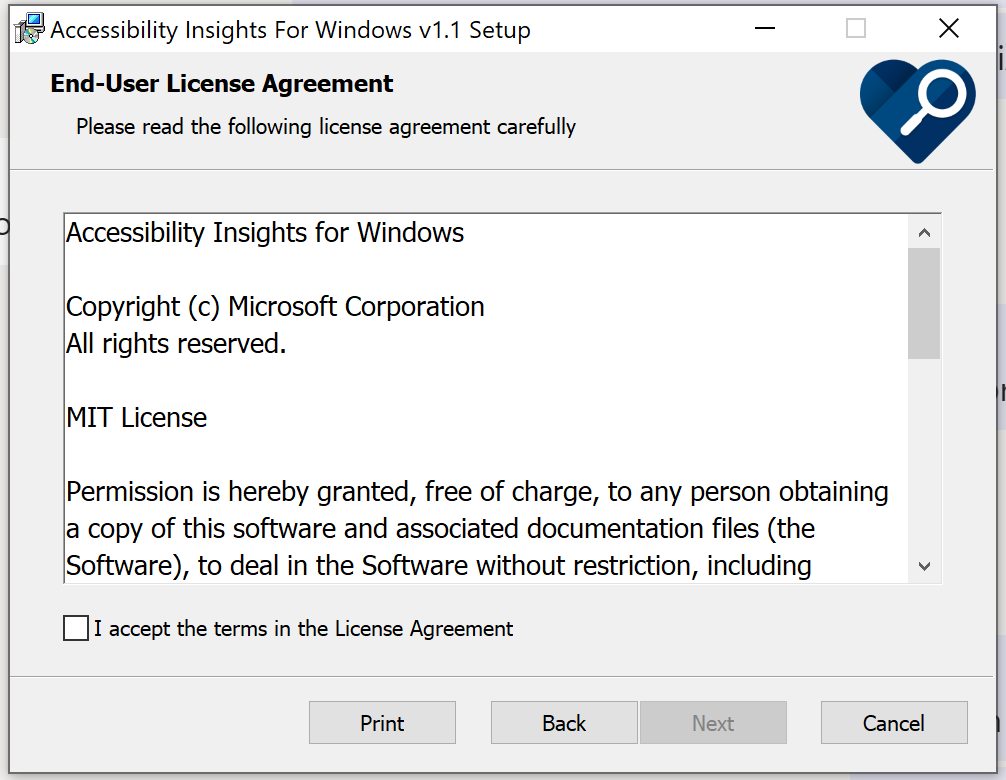Click the "Please read the following" subtitle
This screenshot has height=780, width=1006.
[x=326, y=127]
